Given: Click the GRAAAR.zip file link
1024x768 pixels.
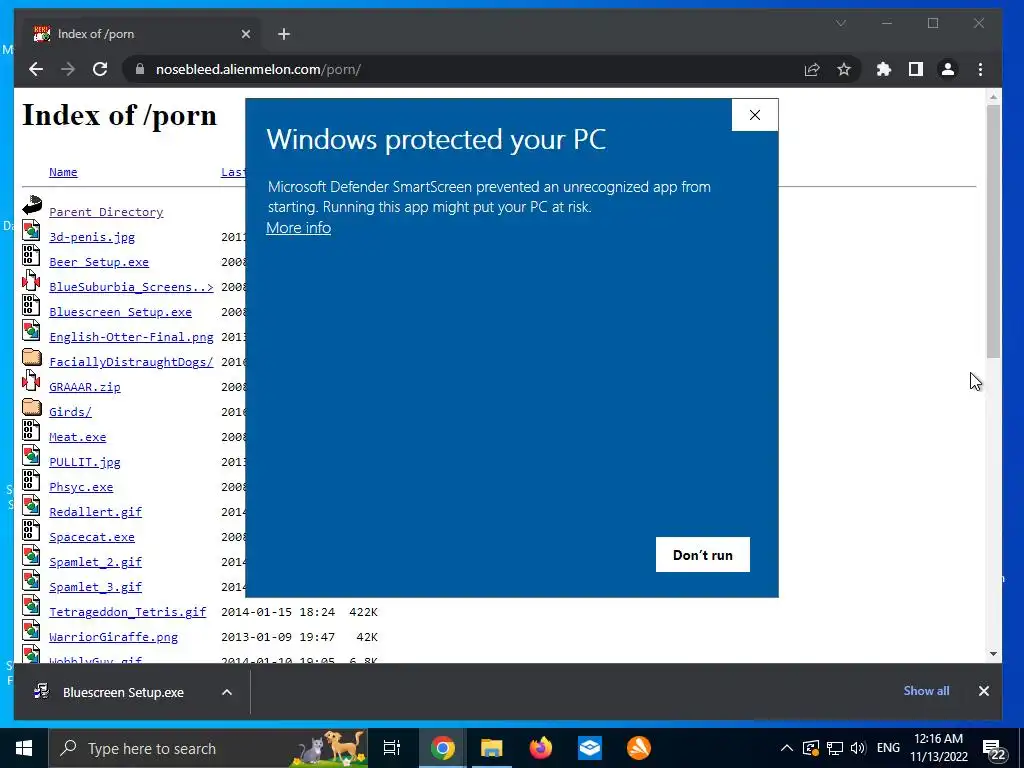Looking at the screenshot, I should pyautogui.click(x=85, y=387).
